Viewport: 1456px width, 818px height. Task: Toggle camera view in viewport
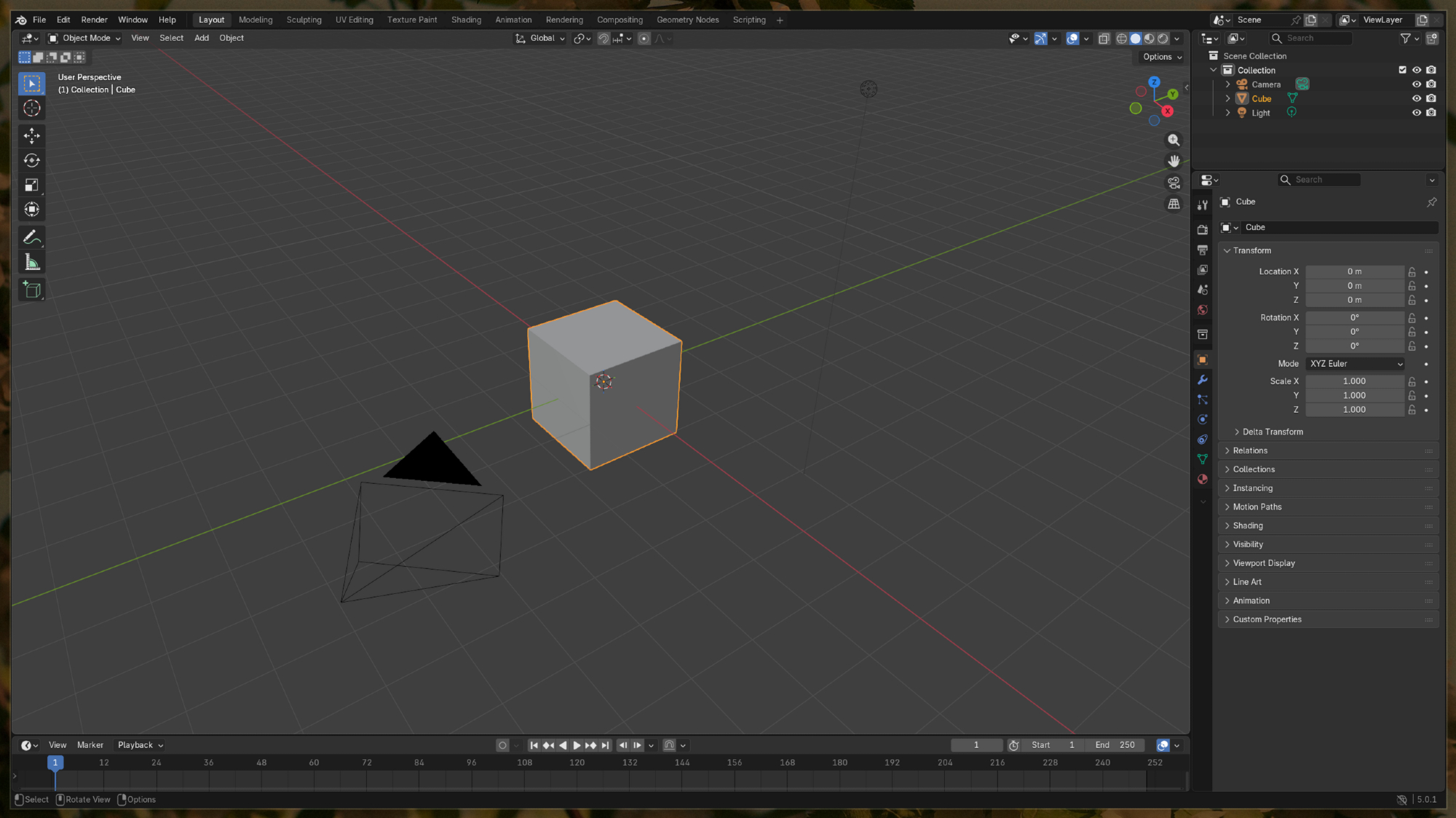(x=1174, y=183)
